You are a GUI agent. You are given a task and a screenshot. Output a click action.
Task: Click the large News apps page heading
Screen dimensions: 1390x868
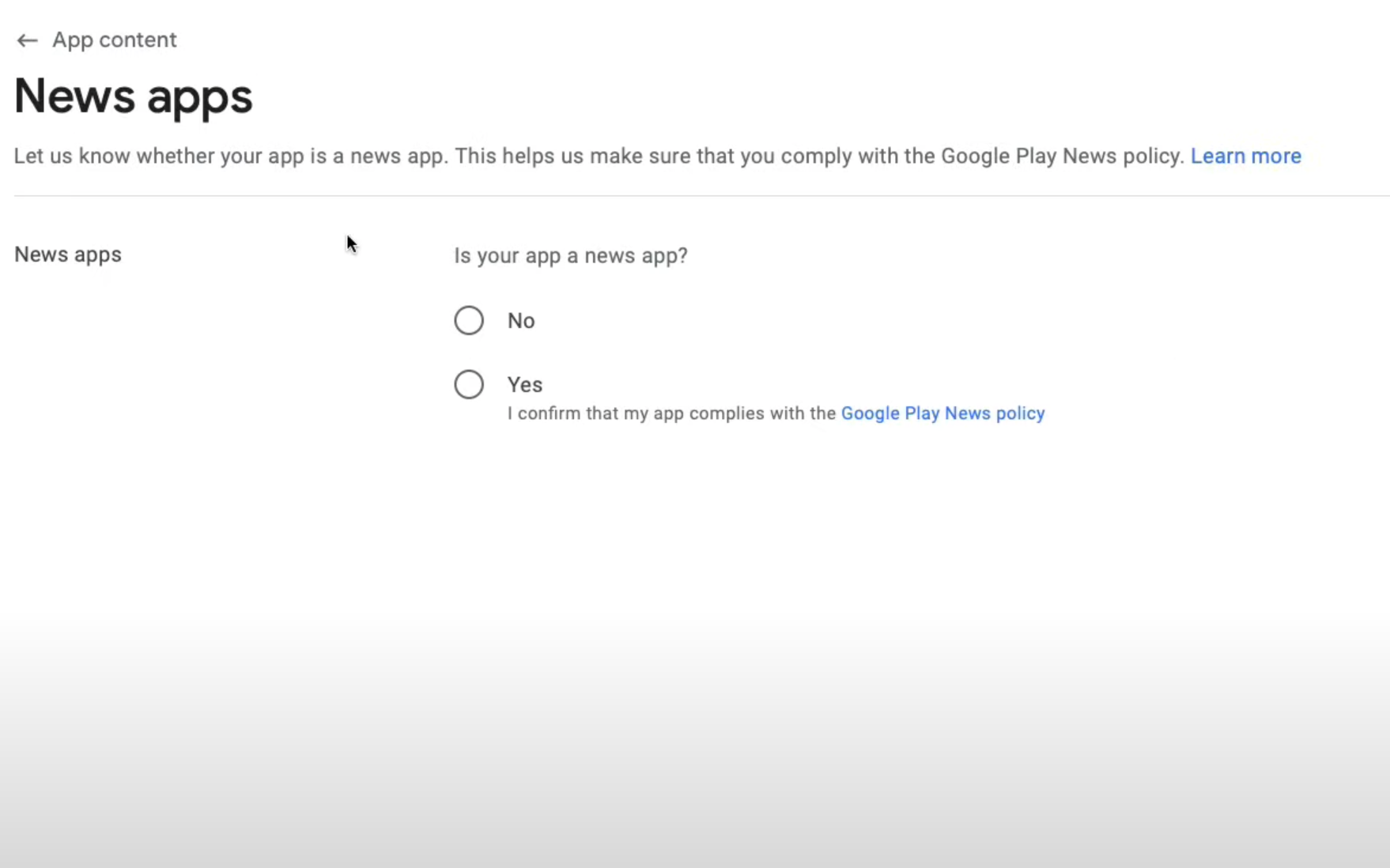(133, 96)
